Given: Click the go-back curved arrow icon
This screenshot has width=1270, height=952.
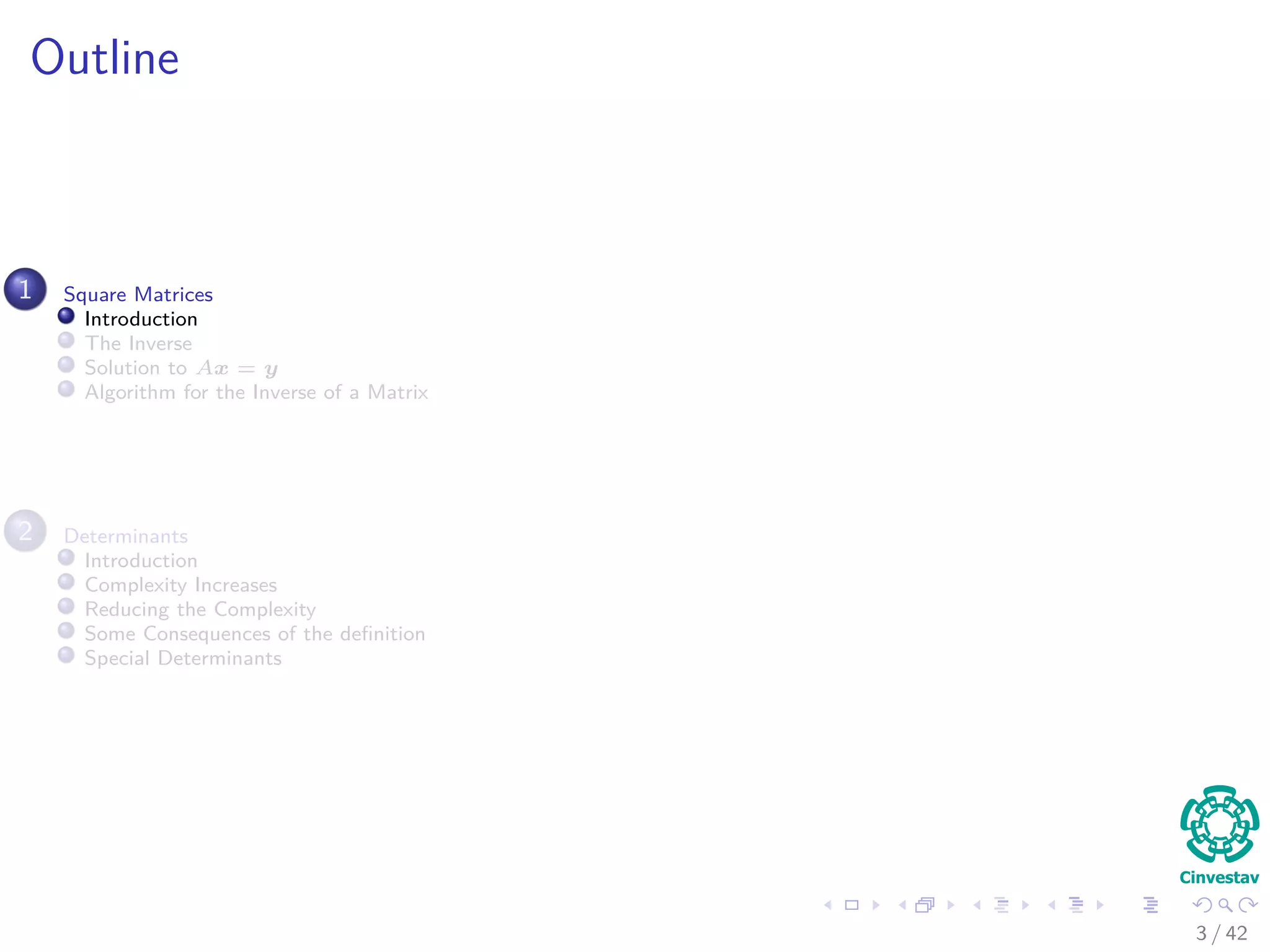Looking at the screenshot, I should [x=1202, y=905].
